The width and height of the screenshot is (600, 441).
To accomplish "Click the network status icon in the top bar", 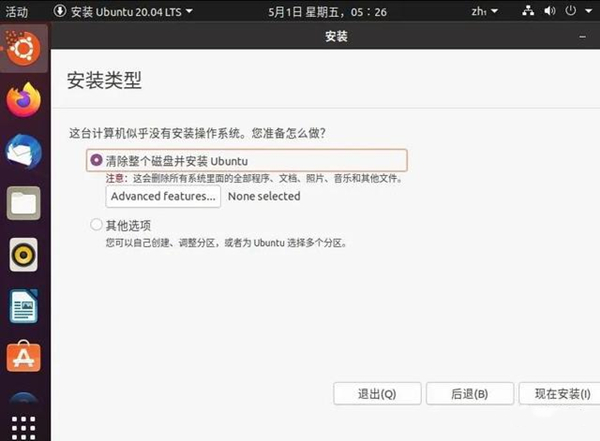I will pos(528,11).
